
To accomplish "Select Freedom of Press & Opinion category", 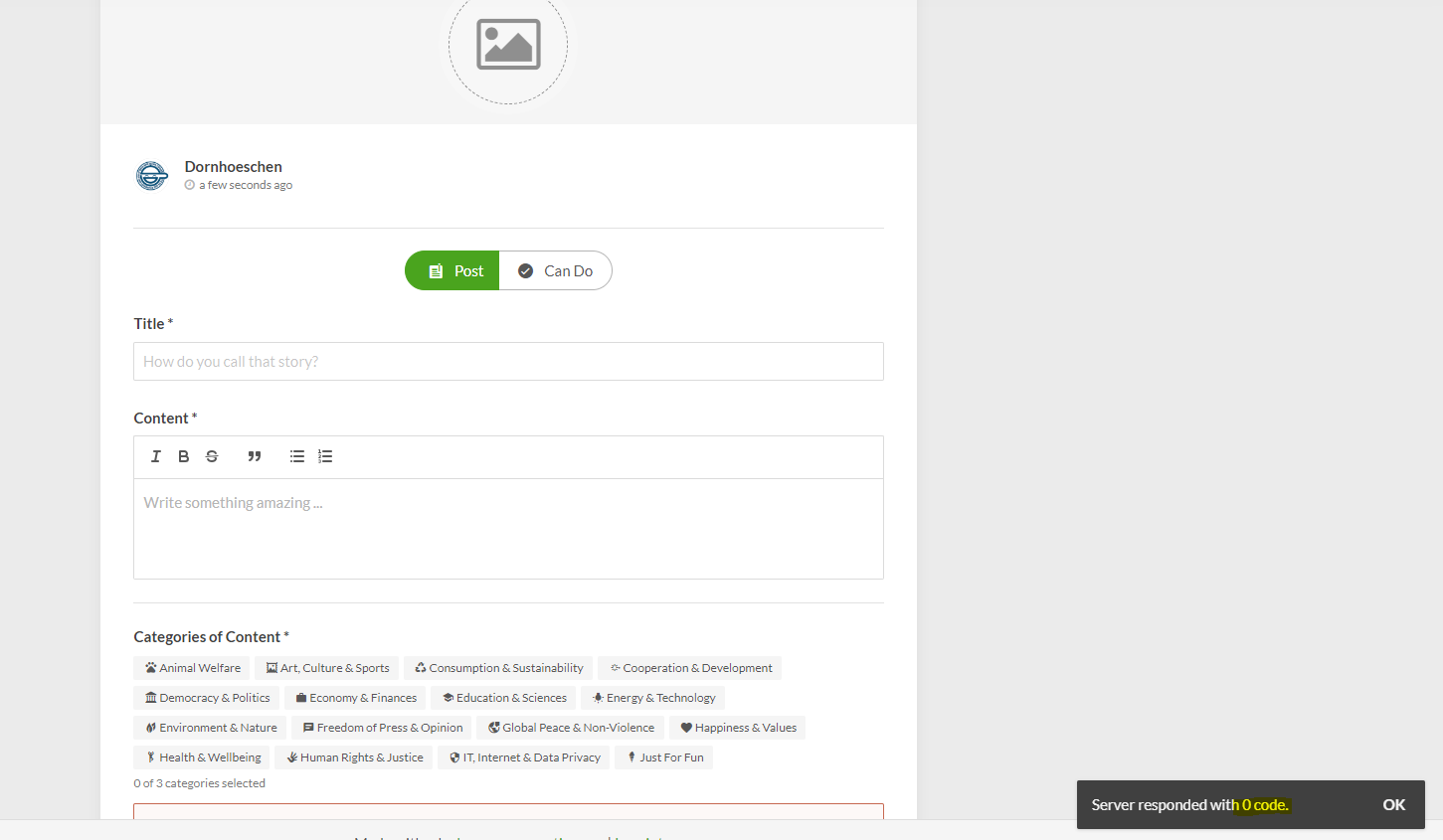I will click(x=382, y=728).
